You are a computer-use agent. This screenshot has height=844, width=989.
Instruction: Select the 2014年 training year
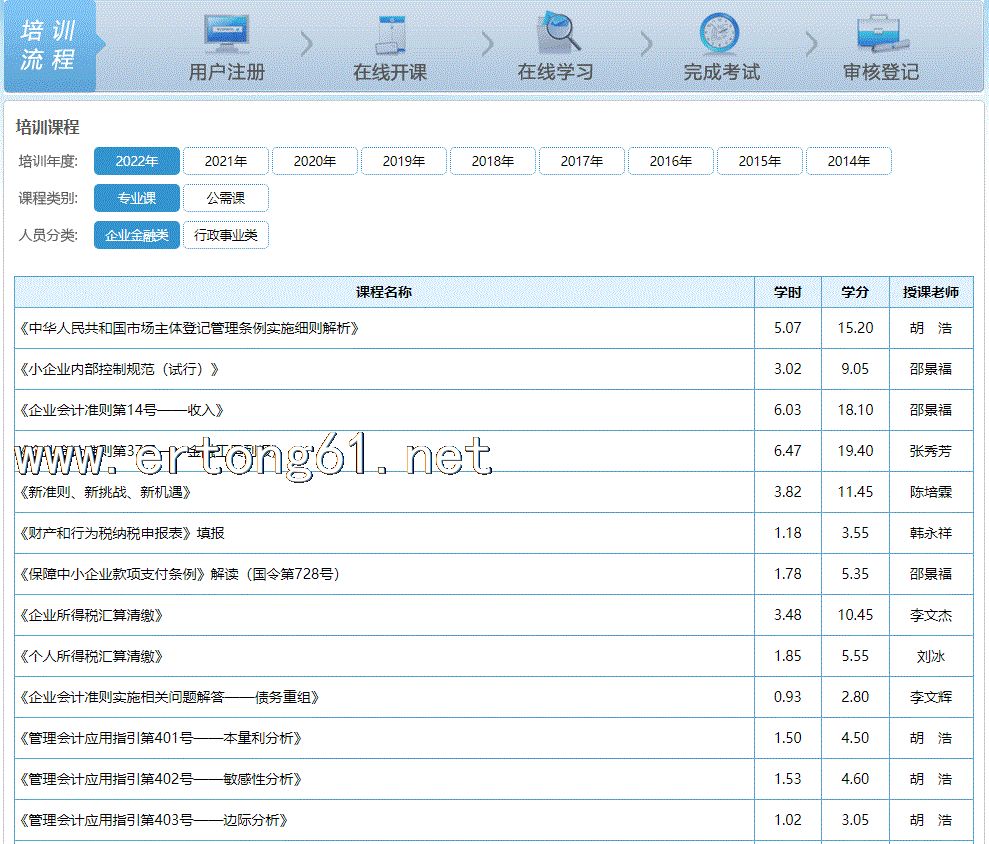coord(848,161)
